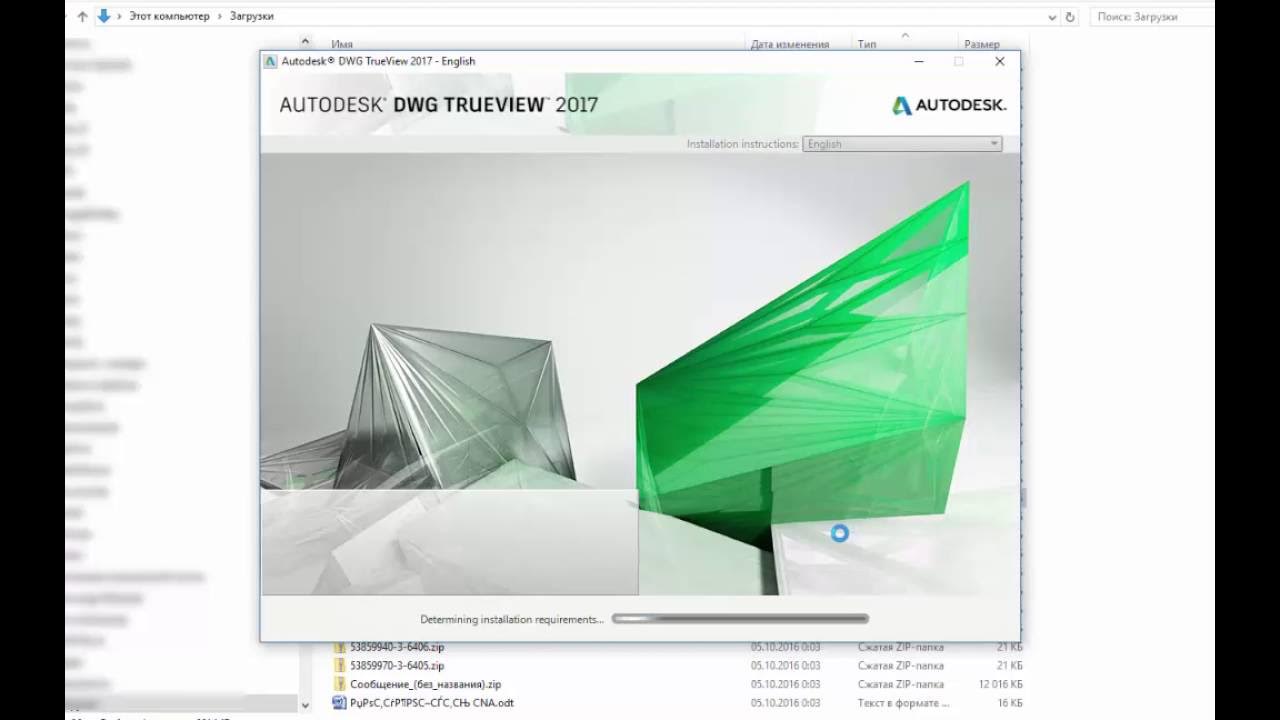Click the Текст в формате type cell

pyautogui.click(x=904, y=703)
